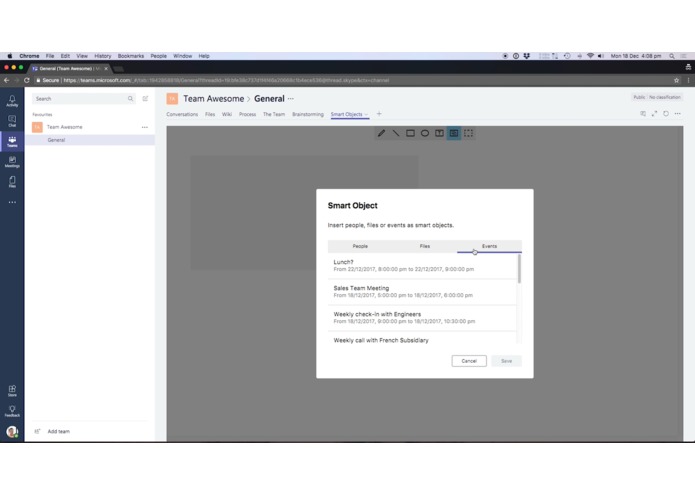Open Spotlight search in menu bar
Image resolution: width=695 pixels, height=494 pixels.
672,56
